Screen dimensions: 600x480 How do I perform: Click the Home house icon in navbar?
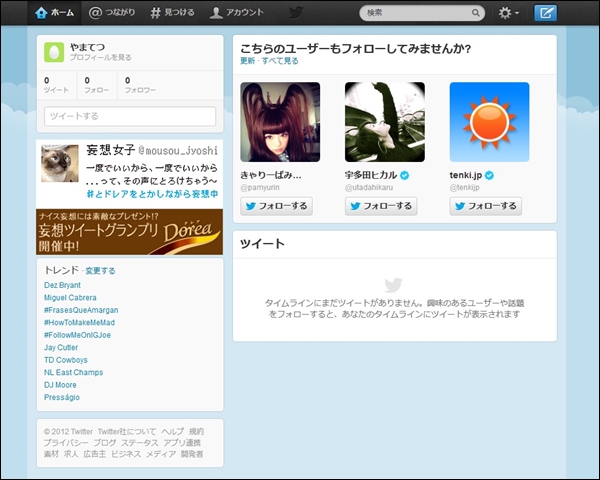(x=41, y=13)
